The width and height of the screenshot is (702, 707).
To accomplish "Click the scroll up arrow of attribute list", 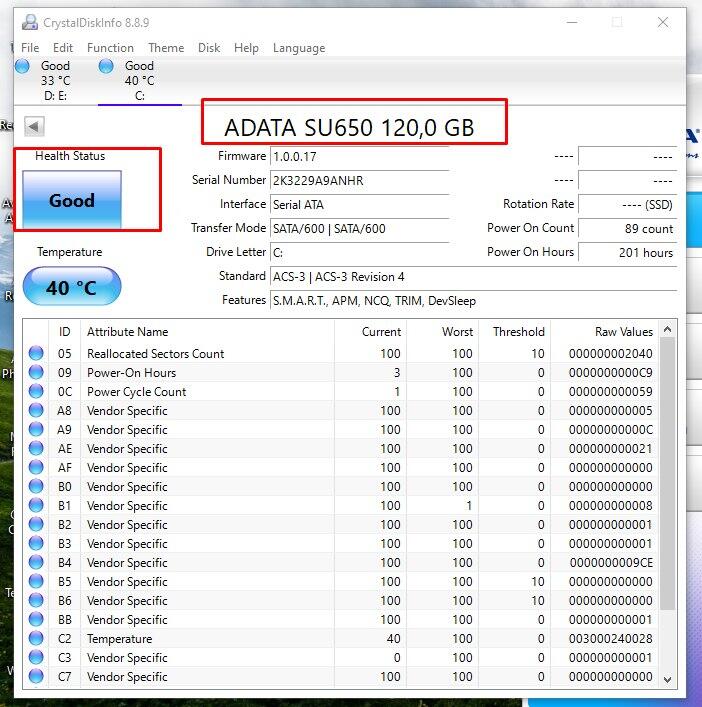I will (x=668, y=330).
